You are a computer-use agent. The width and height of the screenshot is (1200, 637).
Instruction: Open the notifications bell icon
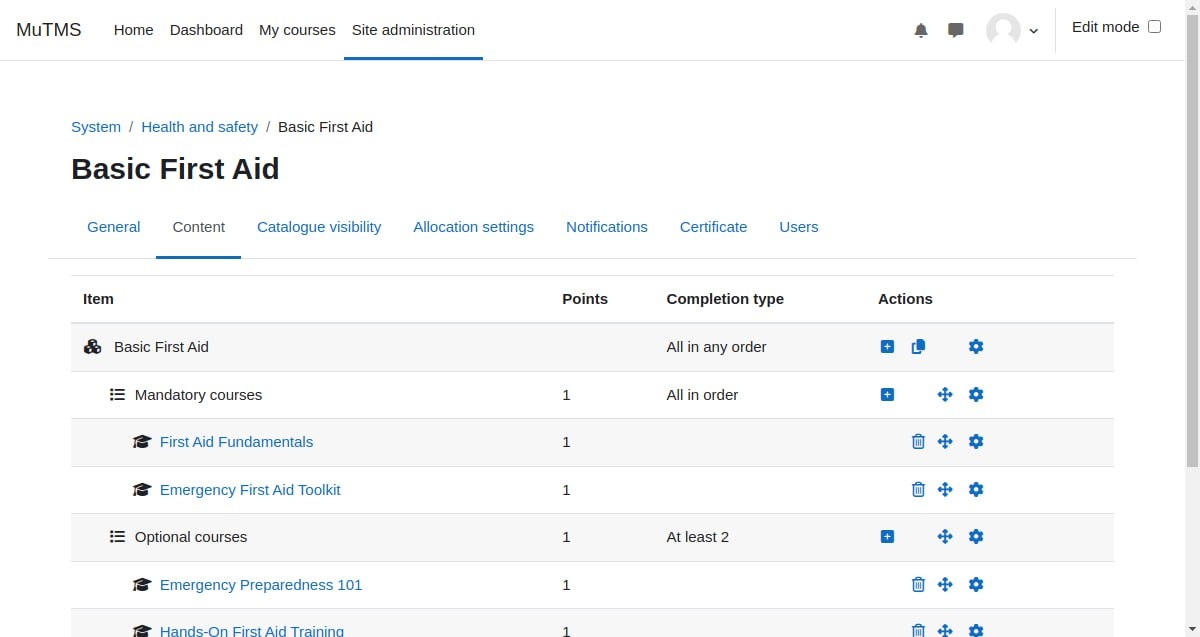pos(921,30)
